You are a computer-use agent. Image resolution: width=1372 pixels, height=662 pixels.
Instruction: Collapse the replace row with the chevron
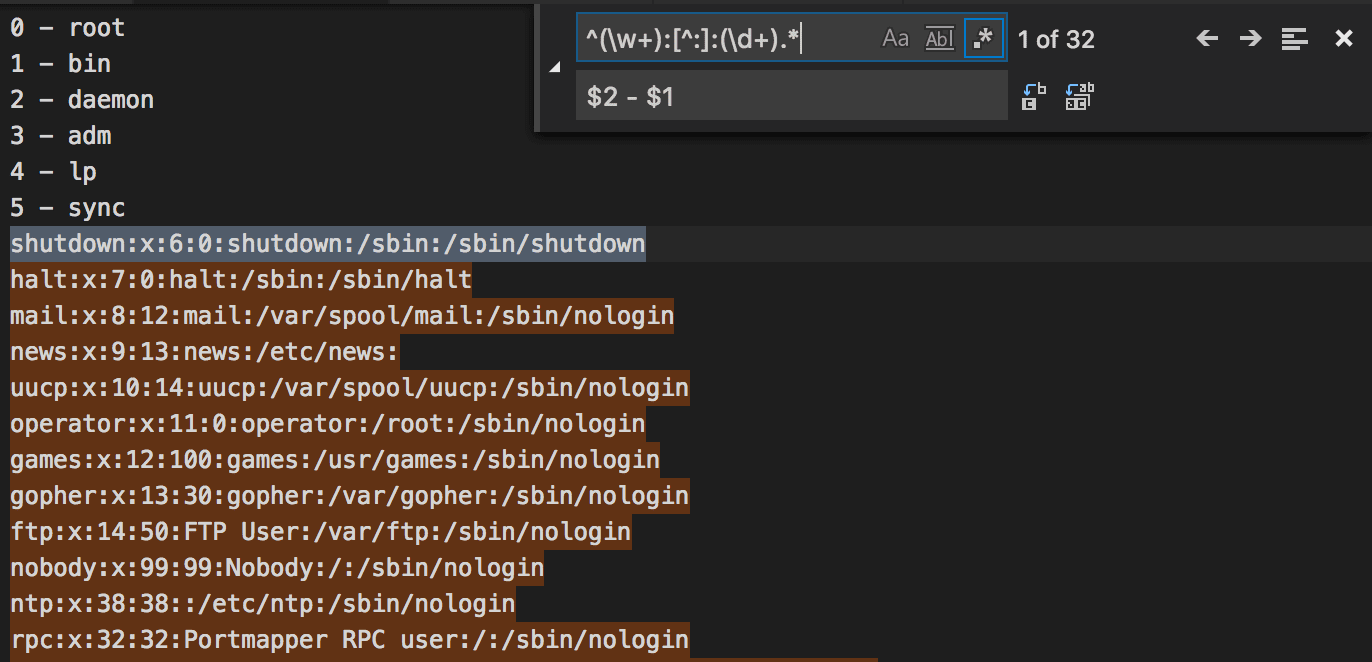pyautogui.click(x=553, y=69)
